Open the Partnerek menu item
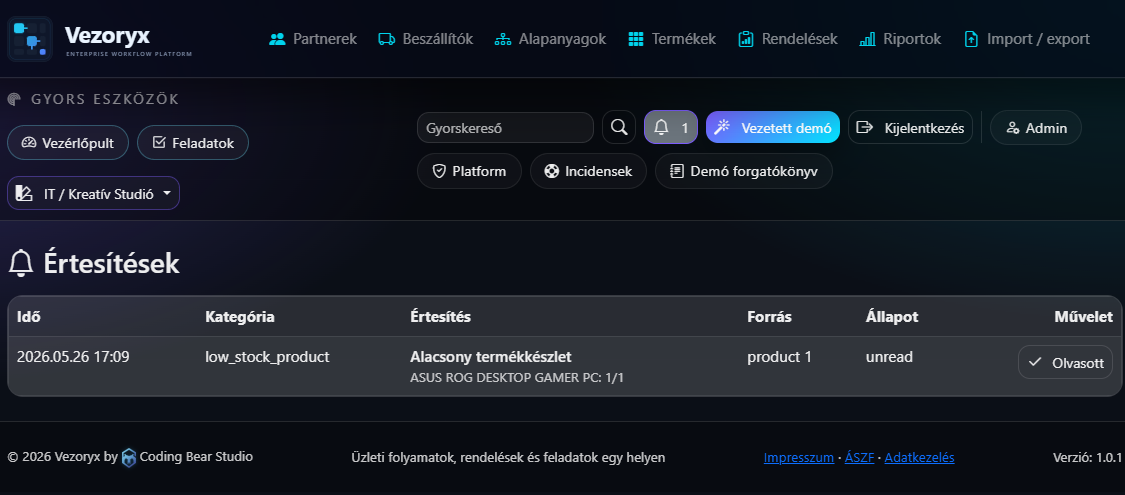The width and height of the screenshot is (1125, 495). click(x=312, y=39)
